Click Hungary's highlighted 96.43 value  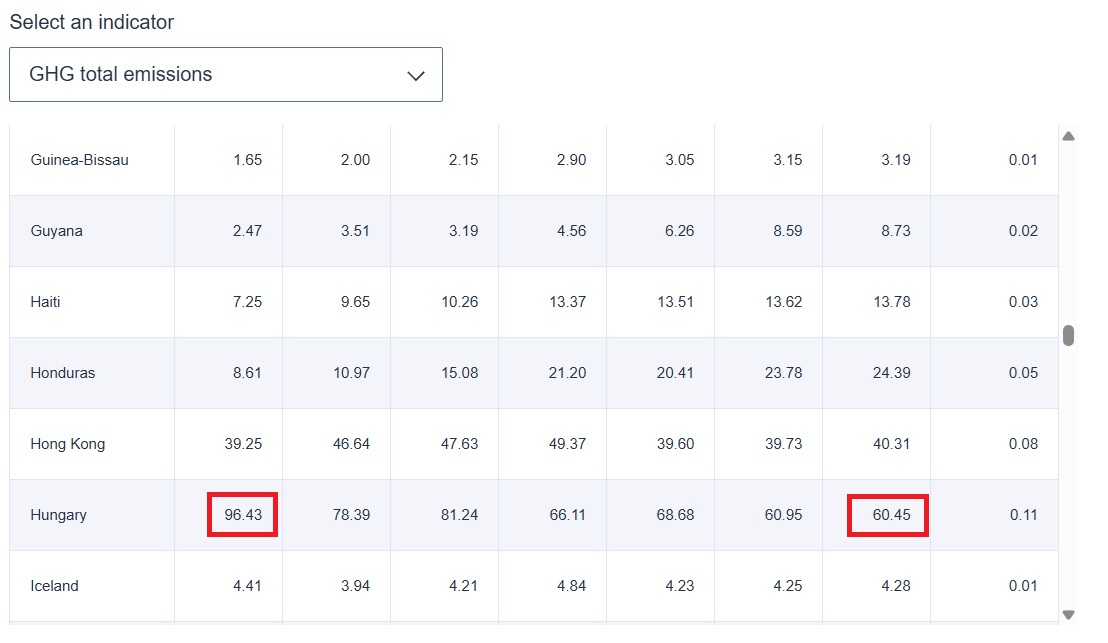coord(242,515)
